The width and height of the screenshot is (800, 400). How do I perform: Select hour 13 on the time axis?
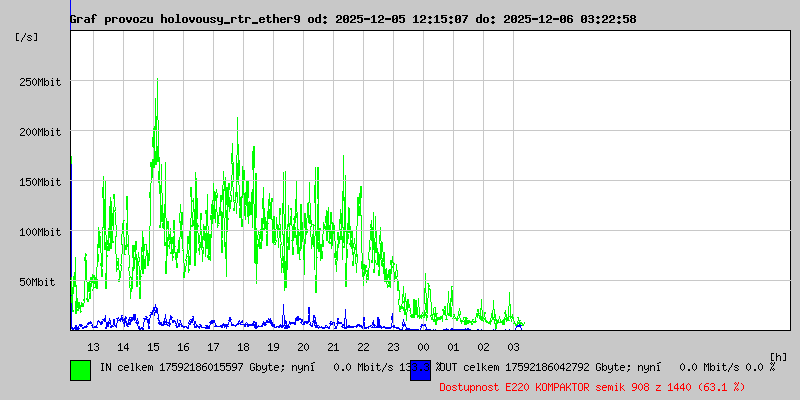(x=93, y=346)
